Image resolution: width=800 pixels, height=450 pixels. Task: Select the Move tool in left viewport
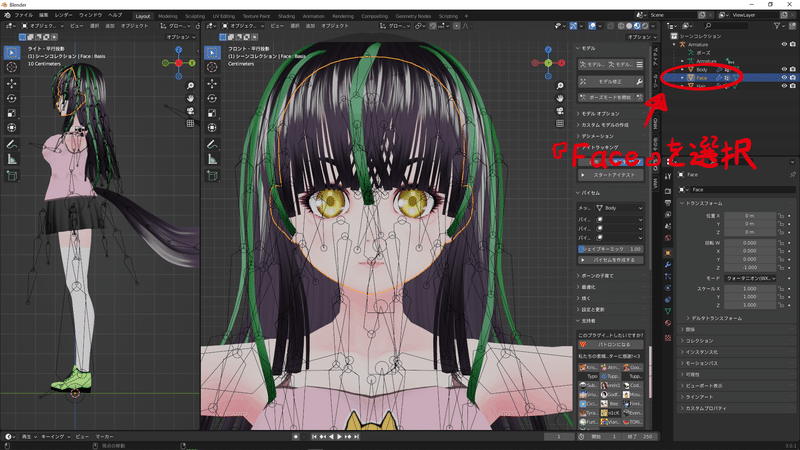(x=12, y=83)
